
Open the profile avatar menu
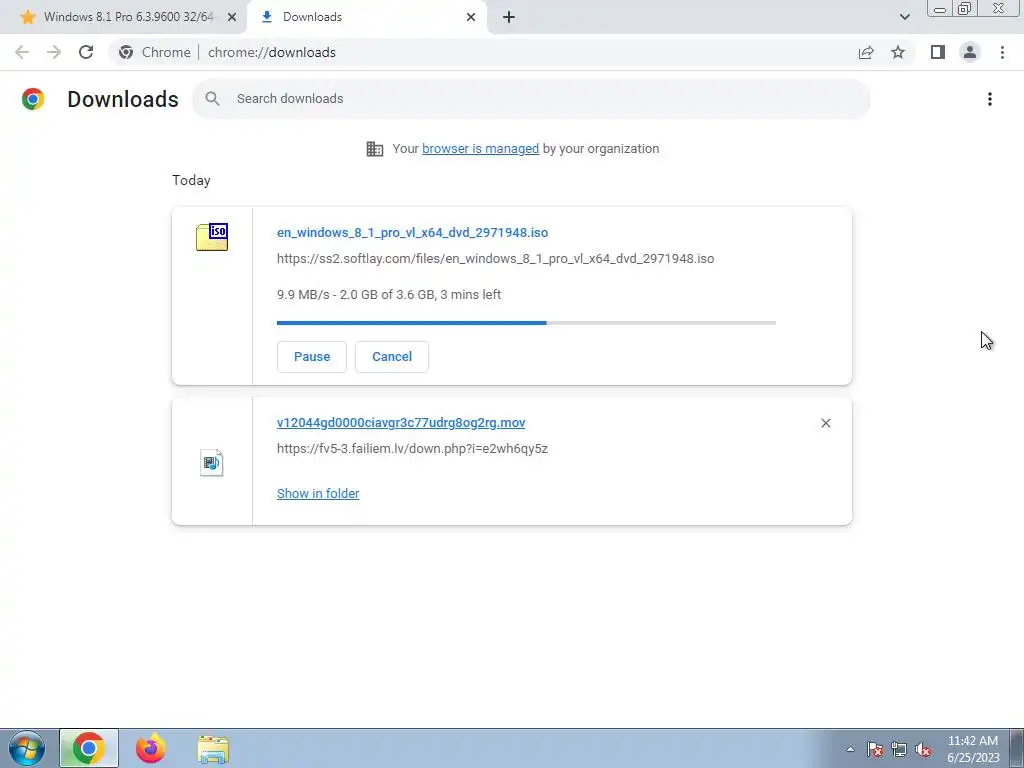click(x=970, y=52)
